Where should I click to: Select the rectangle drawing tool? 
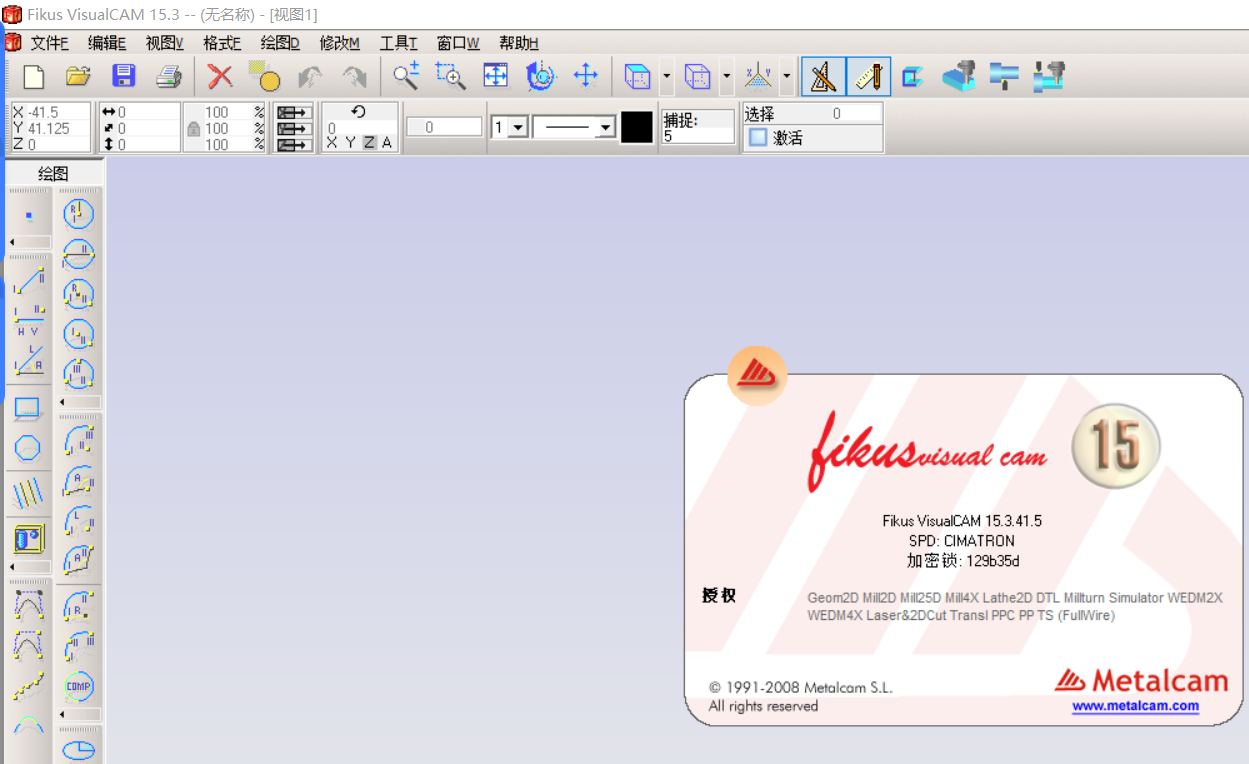click(x=28, y=409)
